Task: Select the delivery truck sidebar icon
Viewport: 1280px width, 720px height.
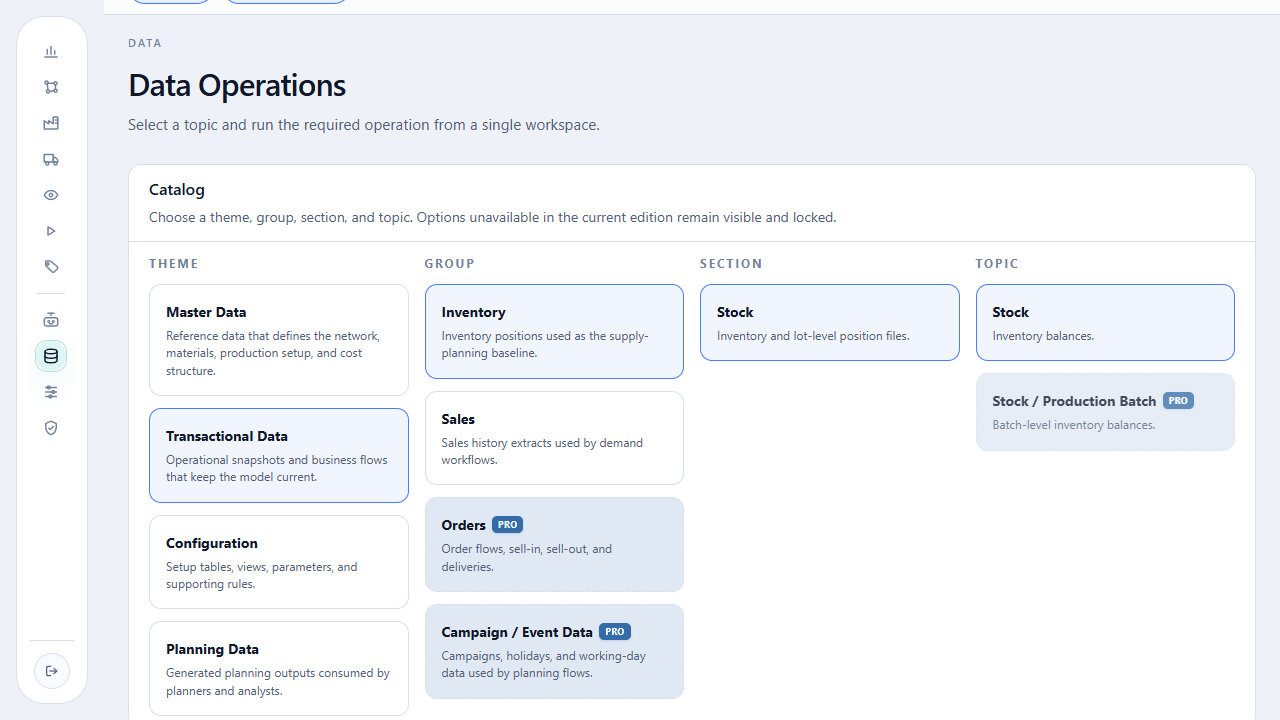Action: [x=51, y=159]
